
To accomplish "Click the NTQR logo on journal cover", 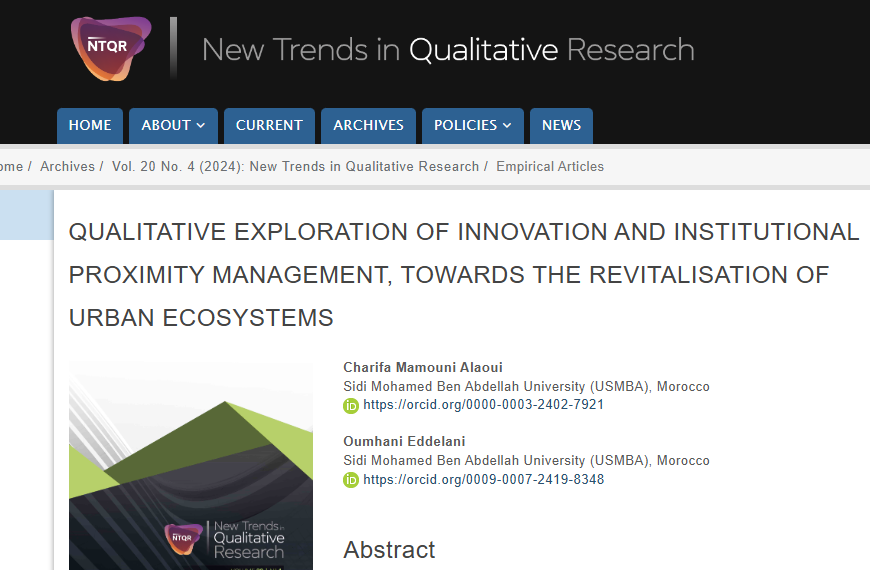I will tap(184, 539).
